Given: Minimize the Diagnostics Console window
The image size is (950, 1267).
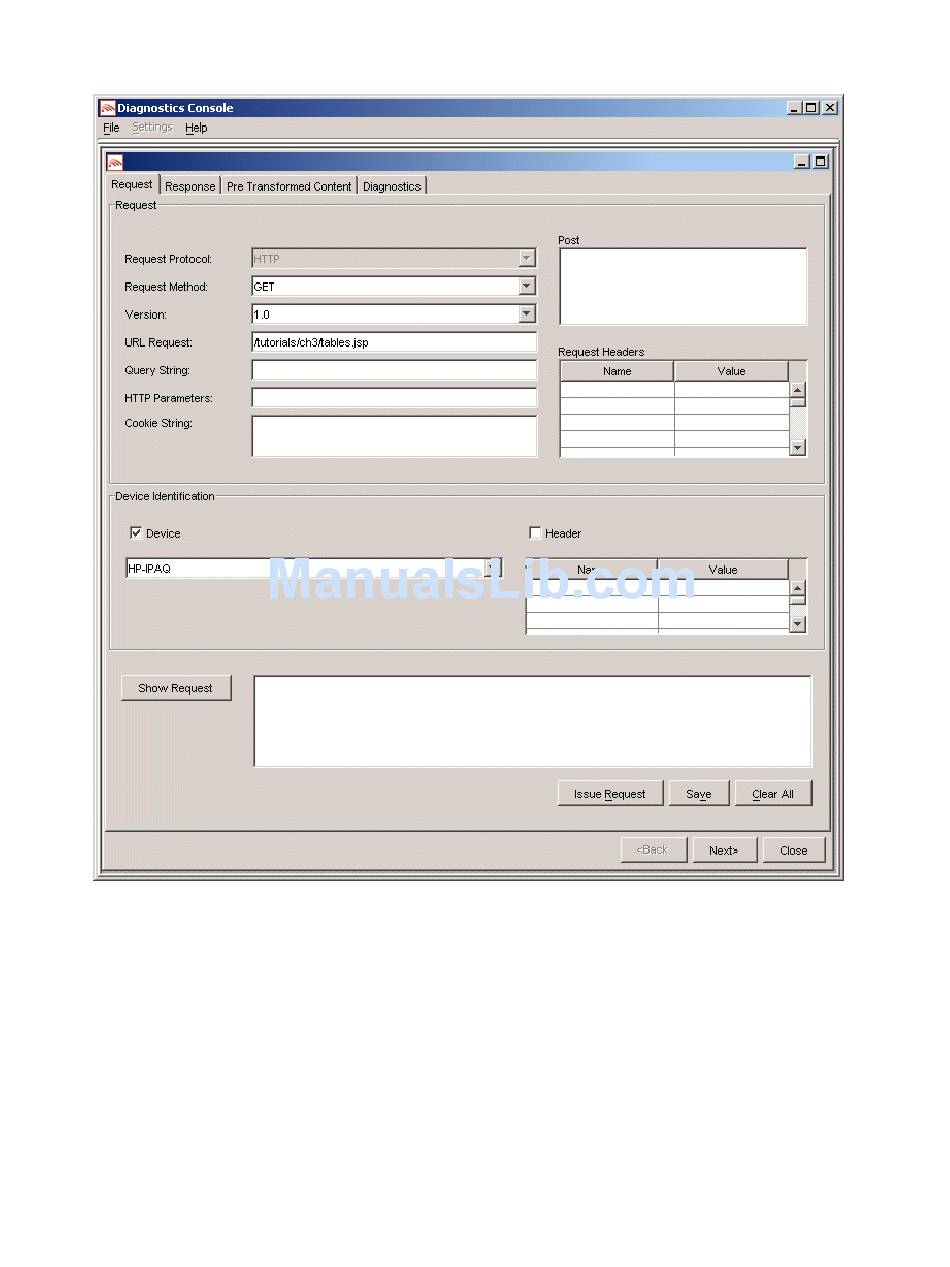Looking at the screenshot, I should pos(794,108).
